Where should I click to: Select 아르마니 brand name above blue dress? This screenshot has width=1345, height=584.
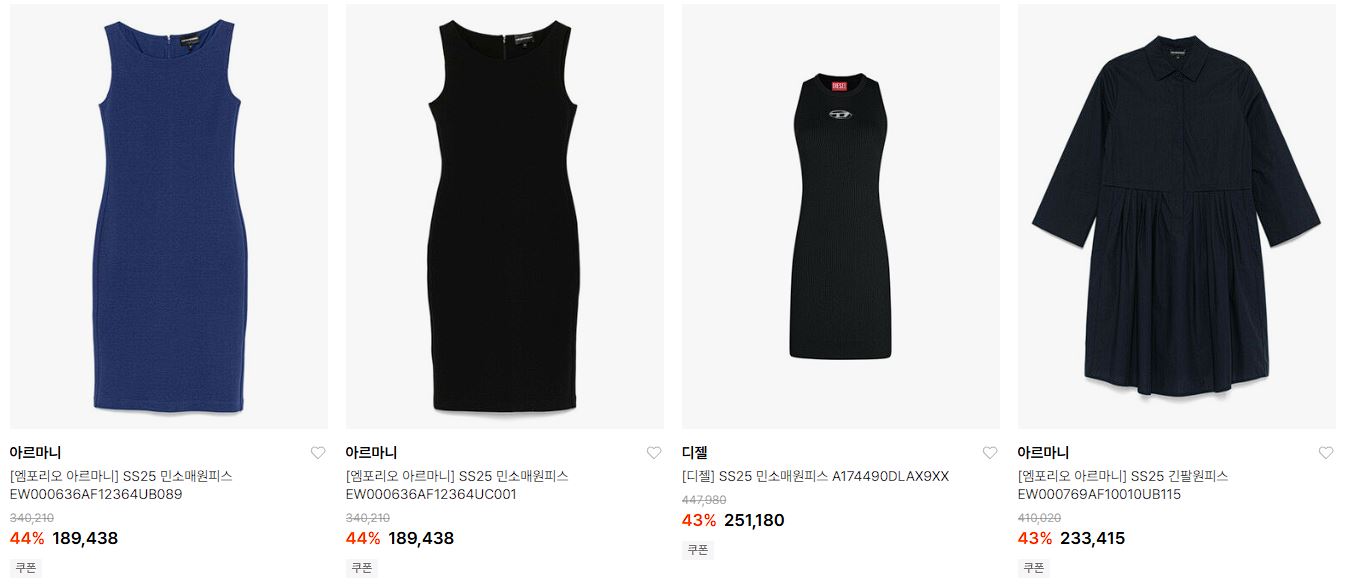(x=35, y=453)
